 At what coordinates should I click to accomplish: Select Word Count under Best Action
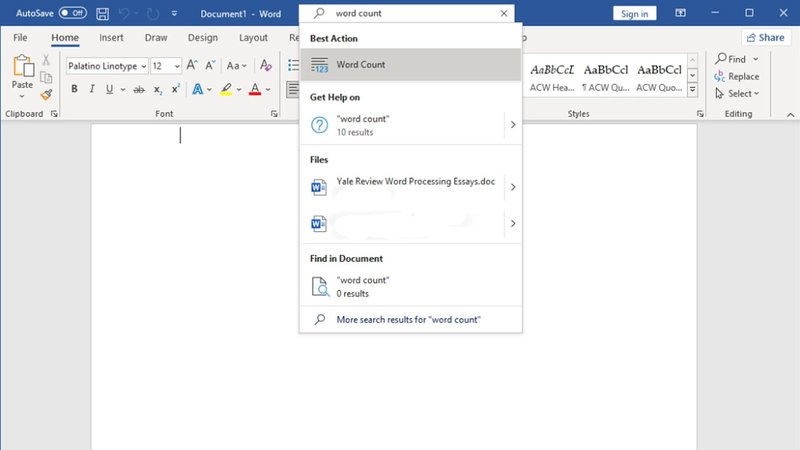(410, 65)
